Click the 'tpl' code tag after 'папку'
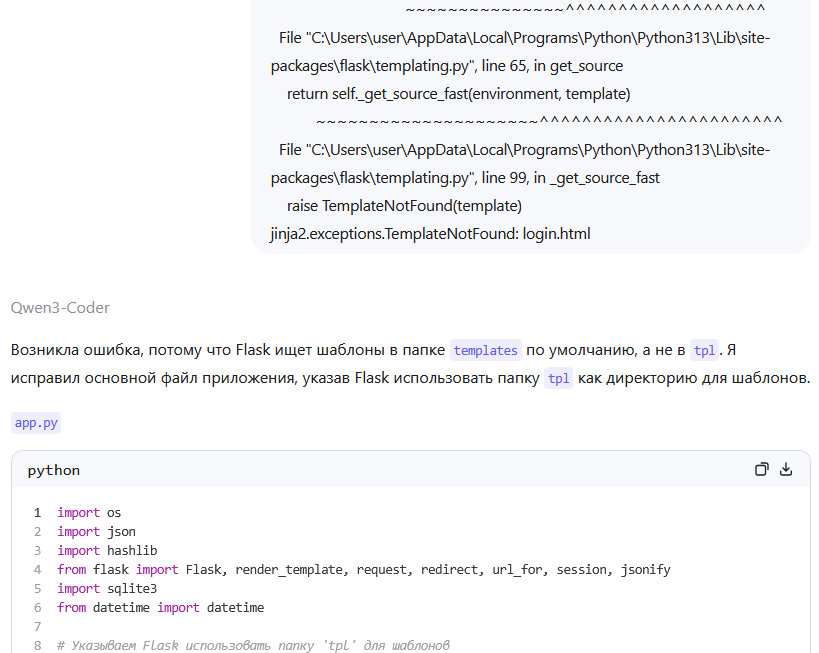 [x=558, y=379]
